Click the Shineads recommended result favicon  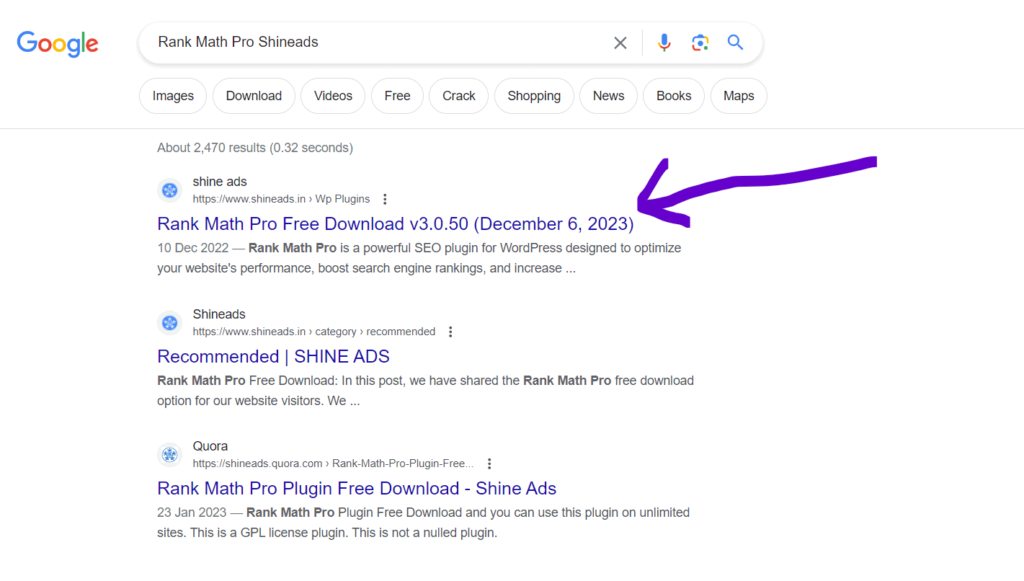[170, 322]
